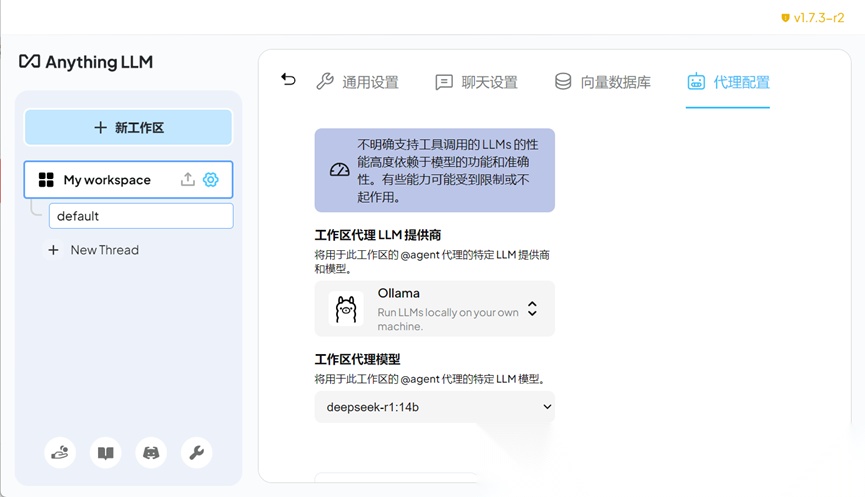The width and height of the screenshot is (865, 497).
Task: Click the back arrow icon
Action: [x=288, y=80]
